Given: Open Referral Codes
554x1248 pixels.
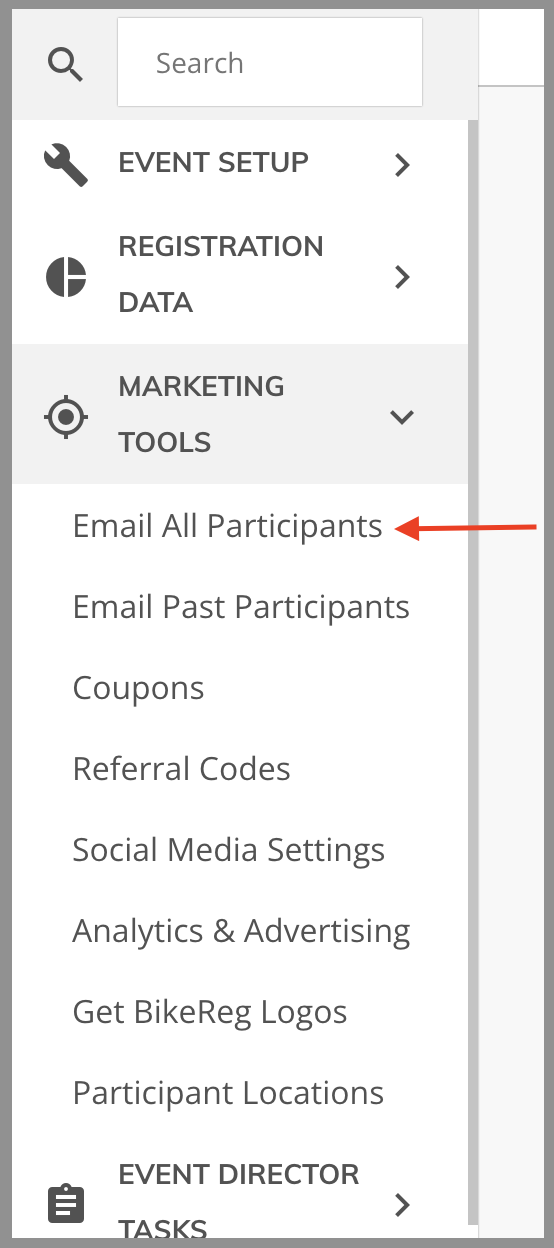Looking at the screenshot, I should click(x=182, y=769).
